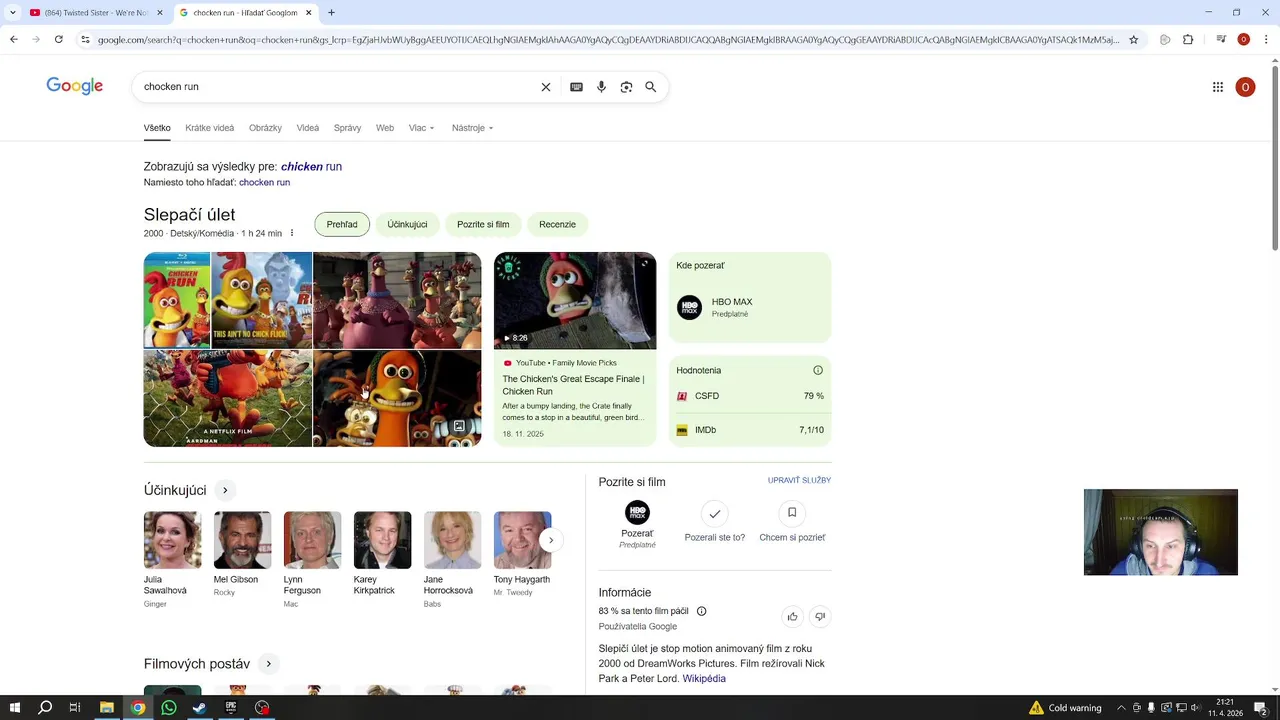Viewport: 1280px width, 720px height.
Task: Expand the Viac search filters menu
Action: click(x=421, y=128)
